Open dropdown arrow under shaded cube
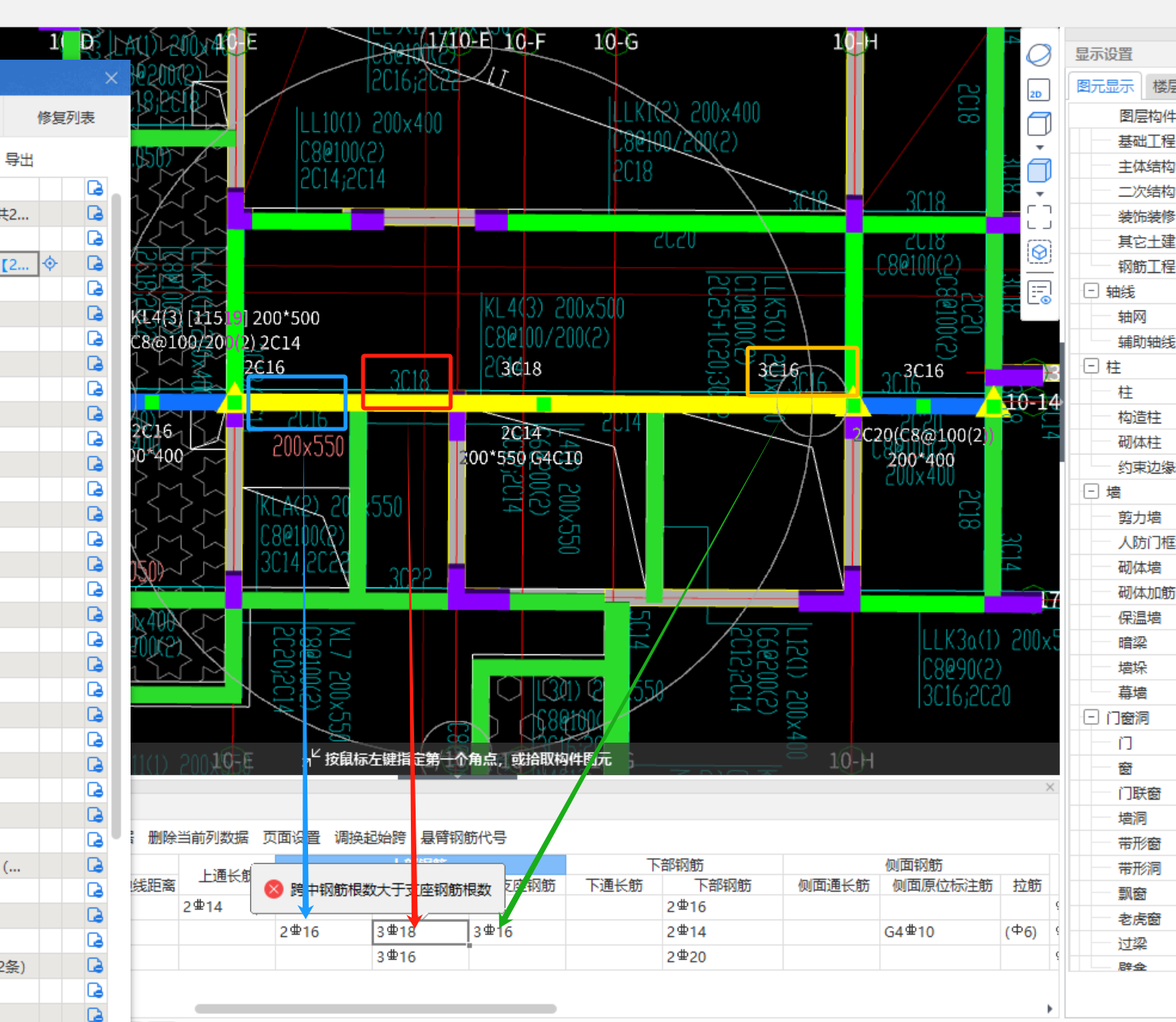This screenshot has height=1022, width=1176. click(1039, 193)
